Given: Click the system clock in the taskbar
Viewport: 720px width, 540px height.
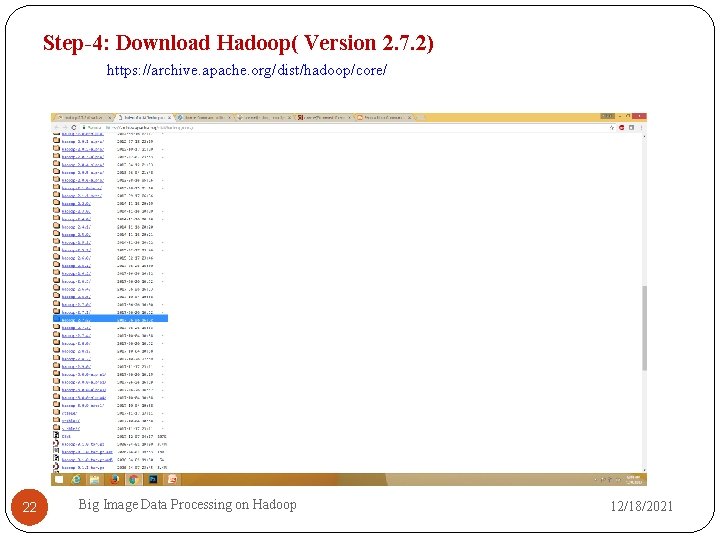Looking at the screenshot, I should (x=633, y=479).
